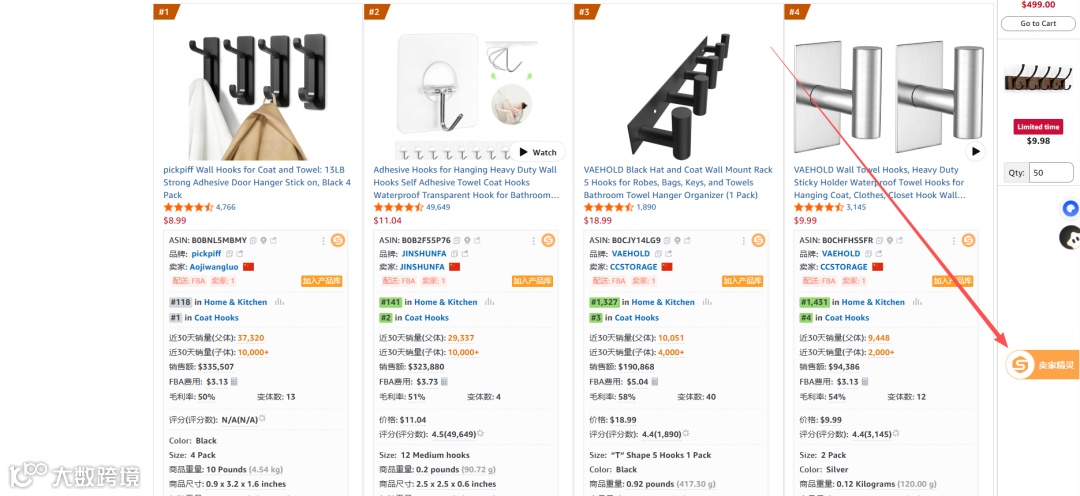Open the three-dot menu in JINSHUNFA card
The width and height of the screenshot is (1080, 496).
(533, 240)
